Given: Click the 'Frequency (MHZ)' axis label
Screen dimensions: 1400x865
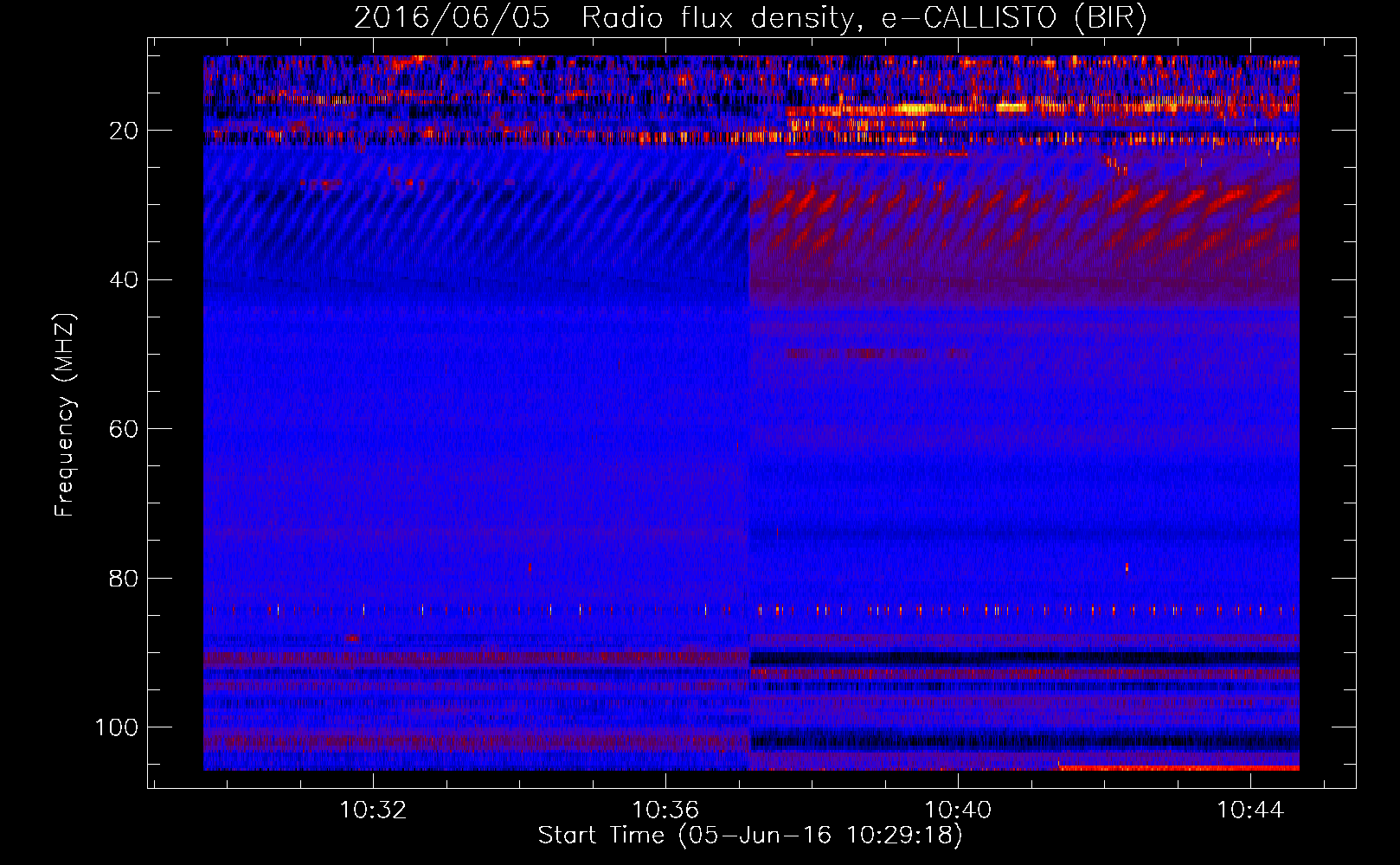Looking at the screenshot, I should (65, 415).
